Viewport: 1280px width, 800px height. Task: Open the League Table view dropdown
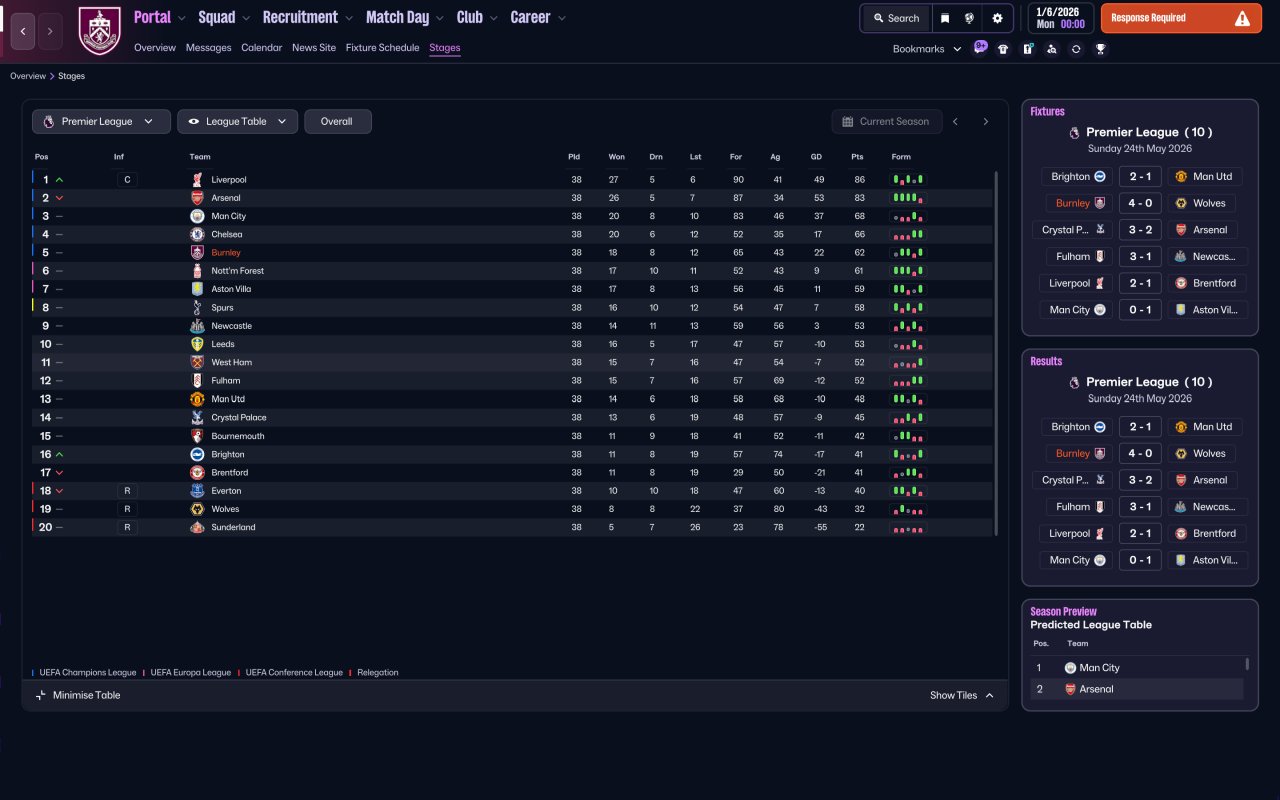click(x=237, y=122)
